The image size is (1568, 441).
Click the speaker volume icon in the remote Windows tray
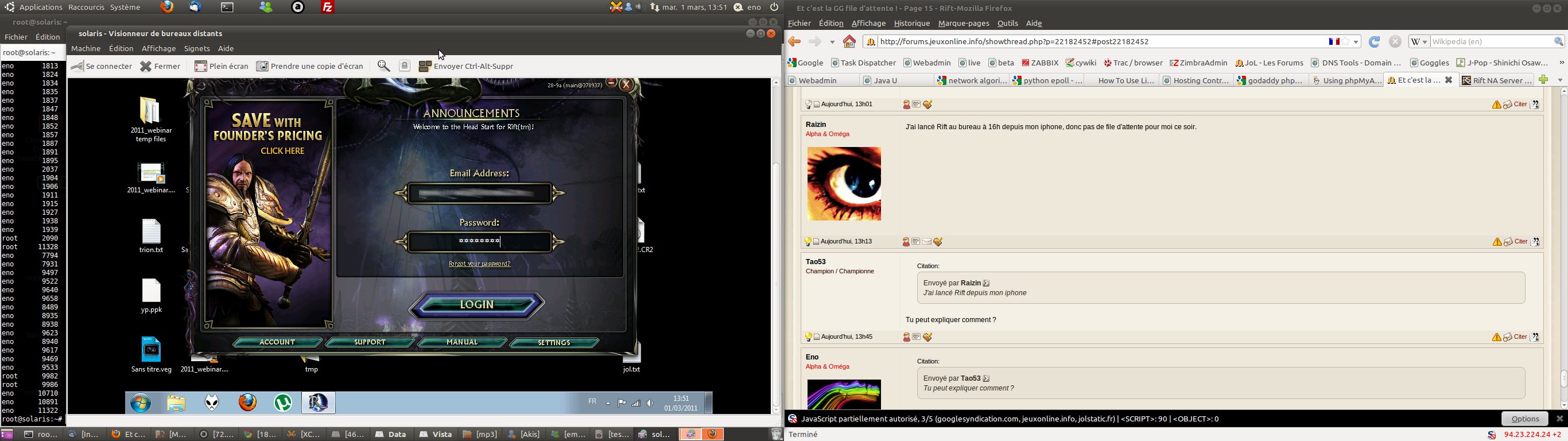click(x=650, y=403)
